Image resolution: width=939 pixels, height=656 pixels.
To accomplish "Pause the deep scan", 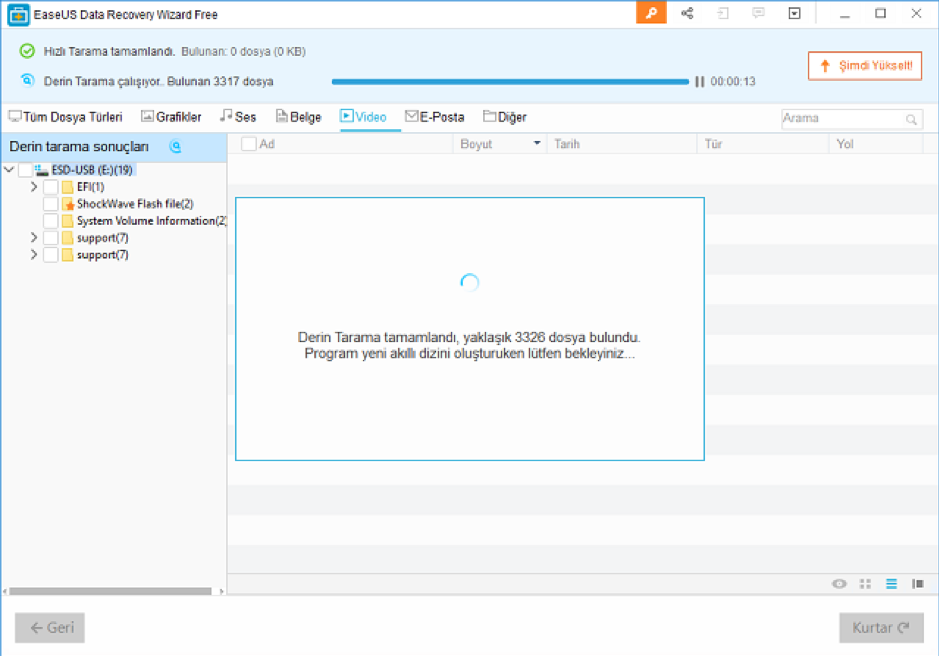I will pyautogui.click(x=699, y=81).
